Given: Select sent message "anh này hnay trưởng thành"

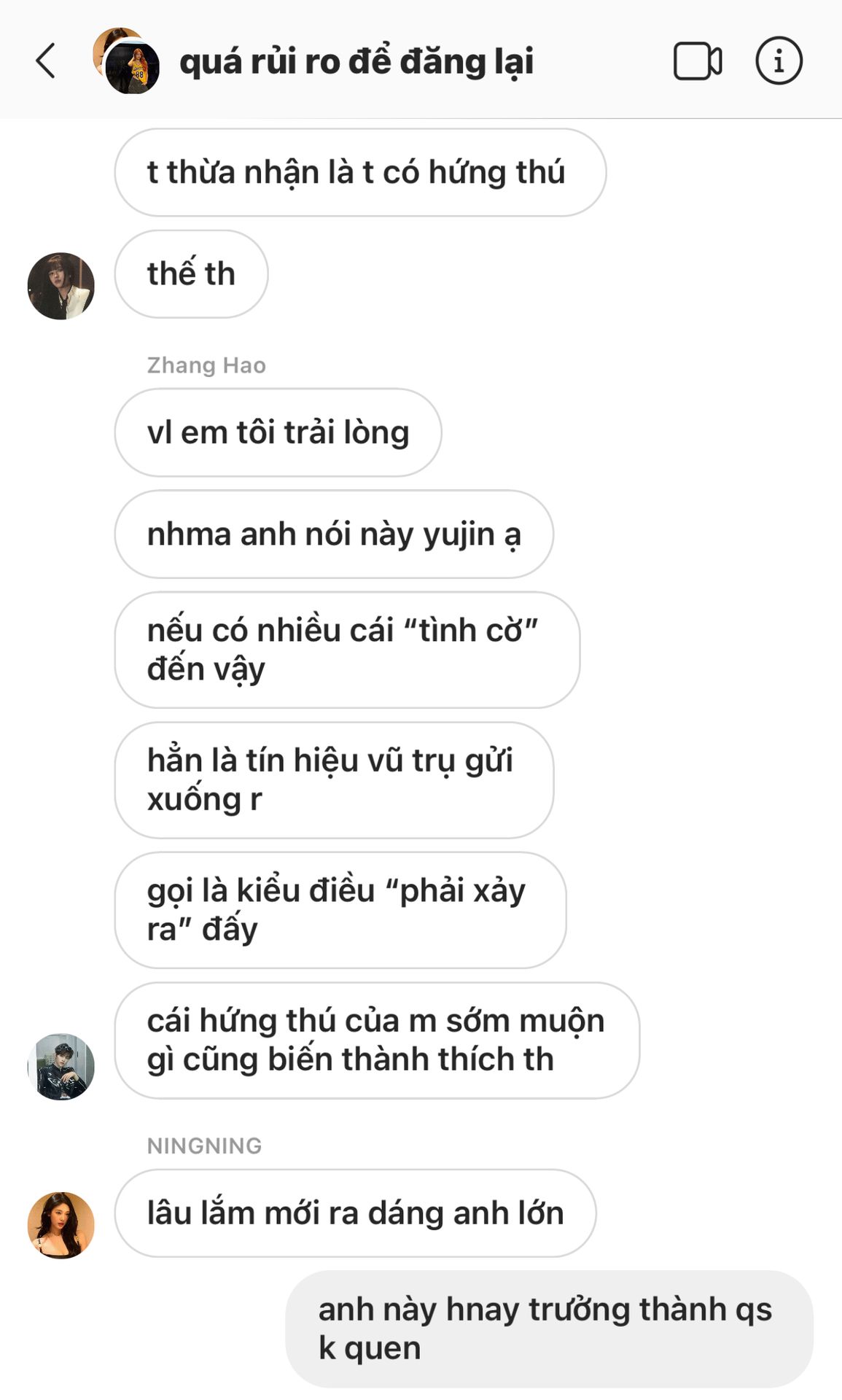Looking at the screenshot, I should [x=549, y=1329].
